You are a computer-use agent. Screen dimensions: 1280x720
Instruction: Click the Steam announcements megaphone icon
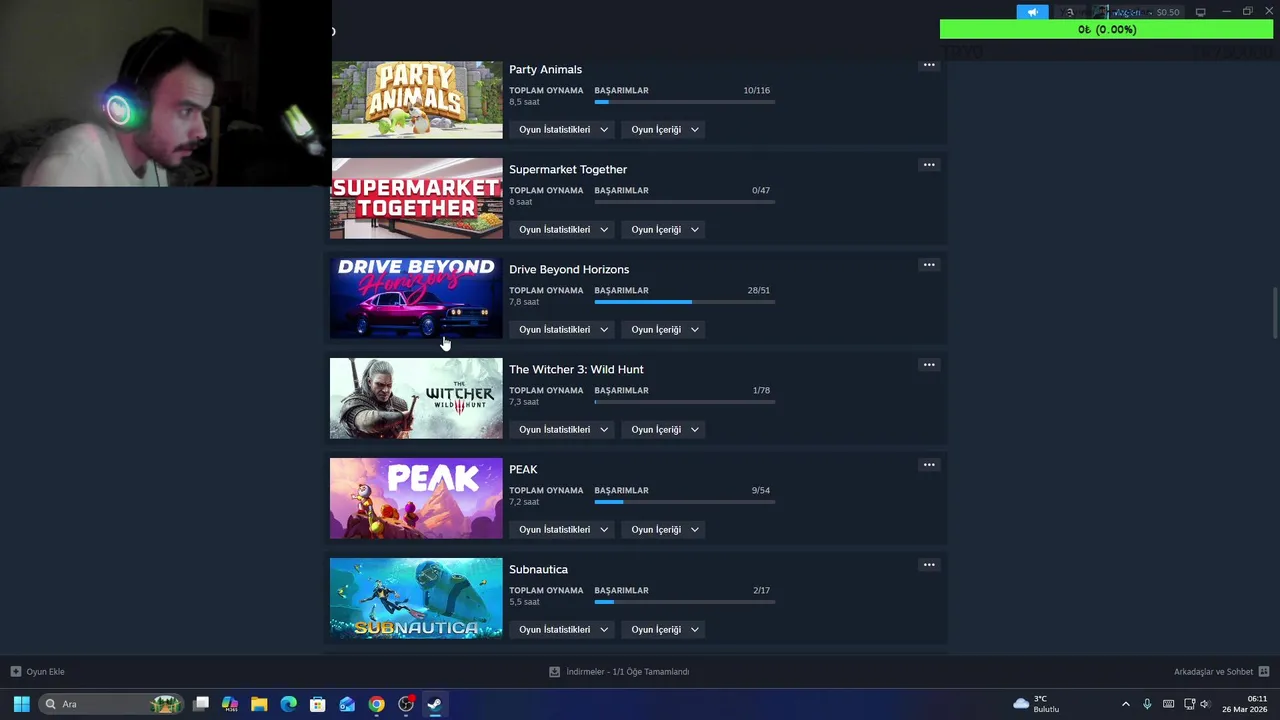click(1033, 12)
